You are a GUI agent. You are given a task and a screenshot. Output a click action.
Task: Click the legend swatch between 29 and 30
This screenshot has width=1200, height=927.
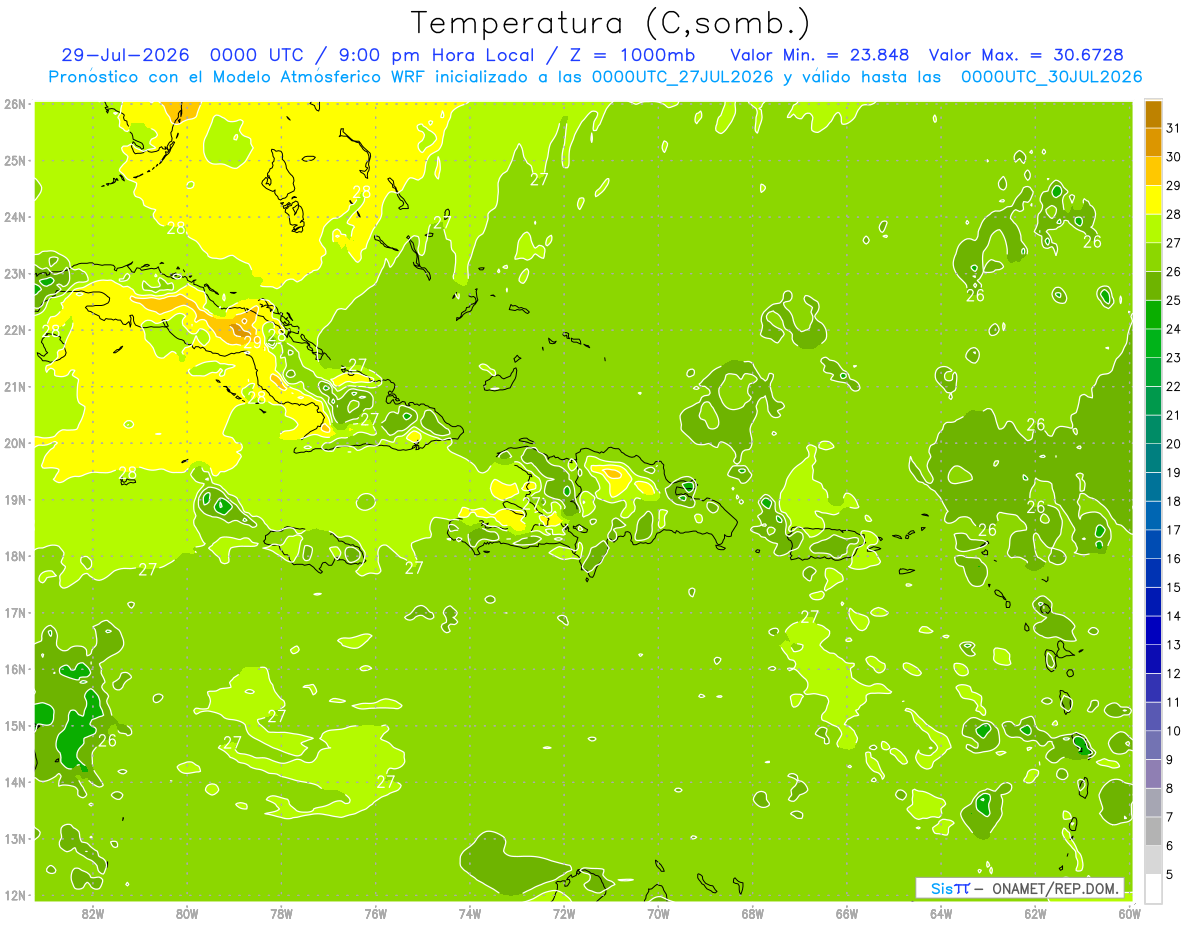pyautogui.click(x=1153, y=171)
